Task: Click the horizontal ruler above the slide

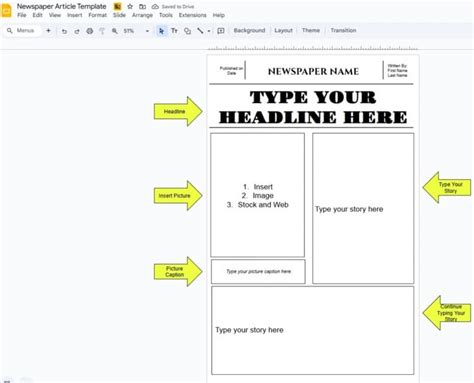Action: pyautogui.click(x=313, y=48)
